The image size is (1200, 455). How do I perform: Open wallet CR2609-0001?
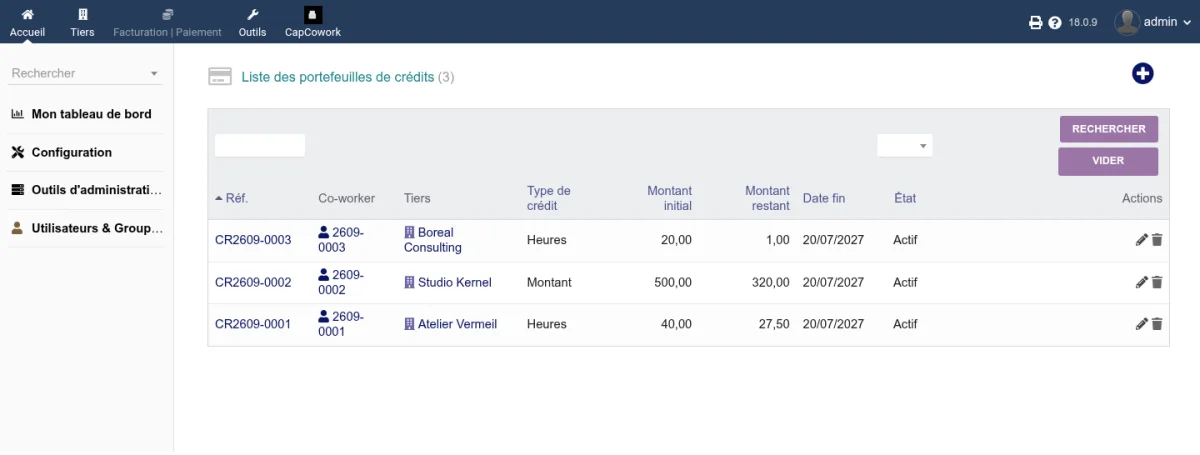pos(253,324)
